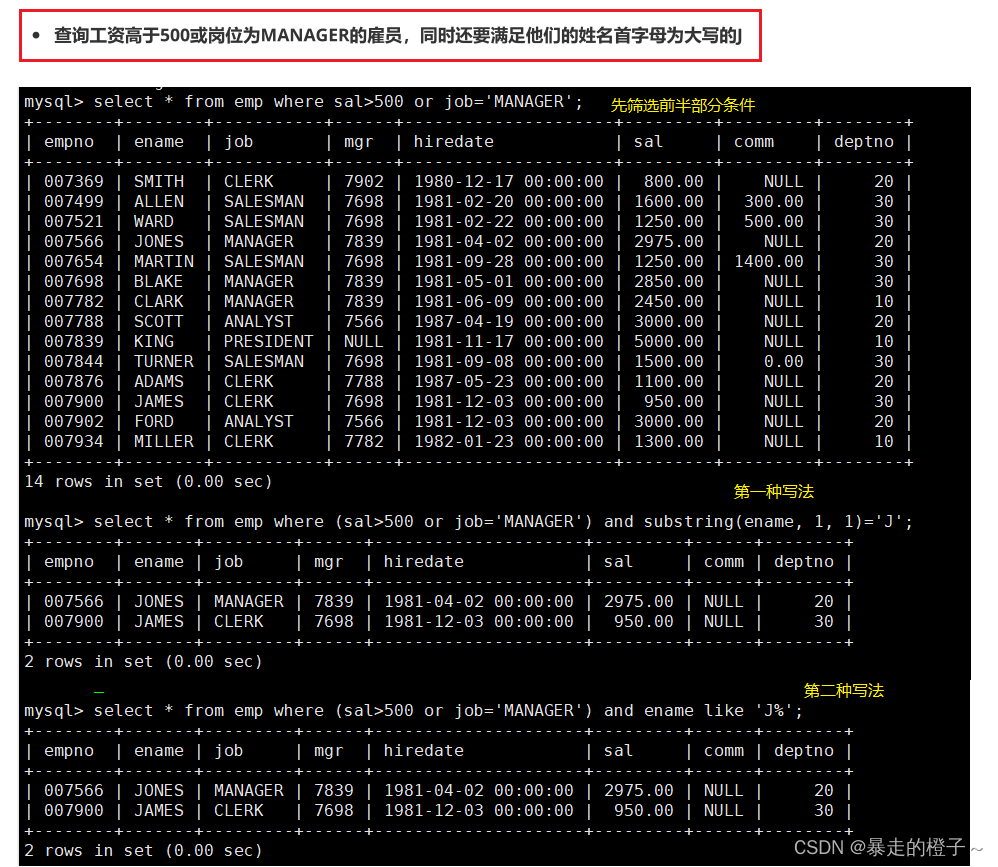Click hiredate 1987-04-19 00:00:00
The height and width of the screenshot is (867, 998).
(509, 321)
